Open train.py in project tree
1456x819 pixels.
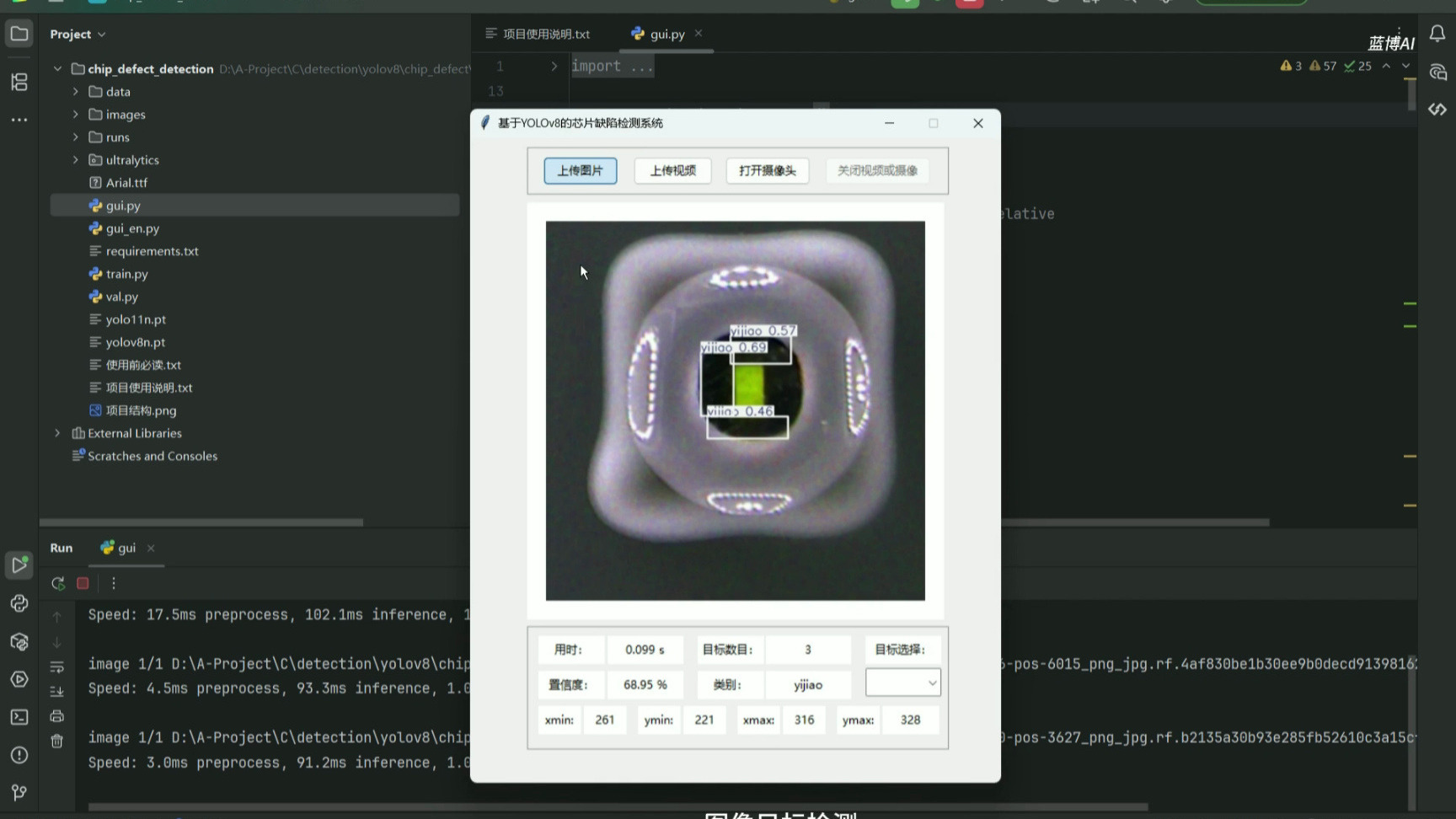tap(126, 274)
